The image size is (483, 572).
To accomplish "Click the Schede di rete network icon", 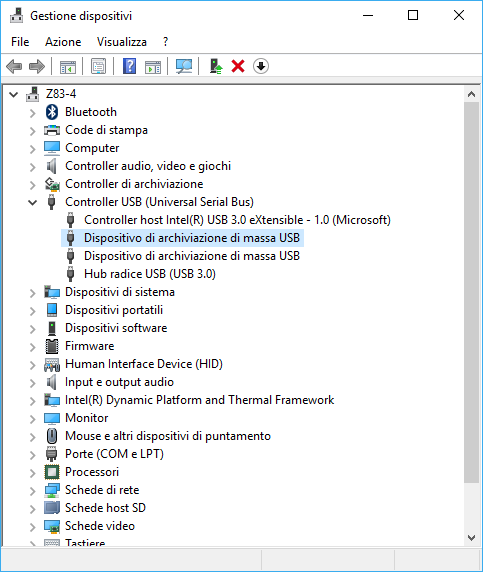I will (x=52, y=490).
